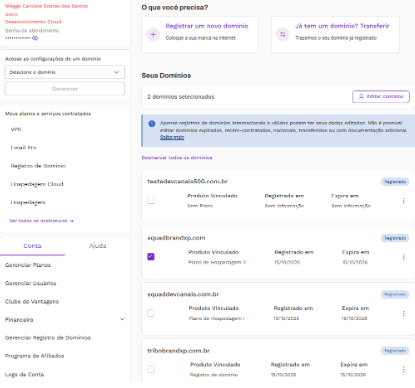The height and width of the screenshot is (388, 415).
Task: Select the squaddevcanais.com.br checkbox
Action: click(151, 313)
